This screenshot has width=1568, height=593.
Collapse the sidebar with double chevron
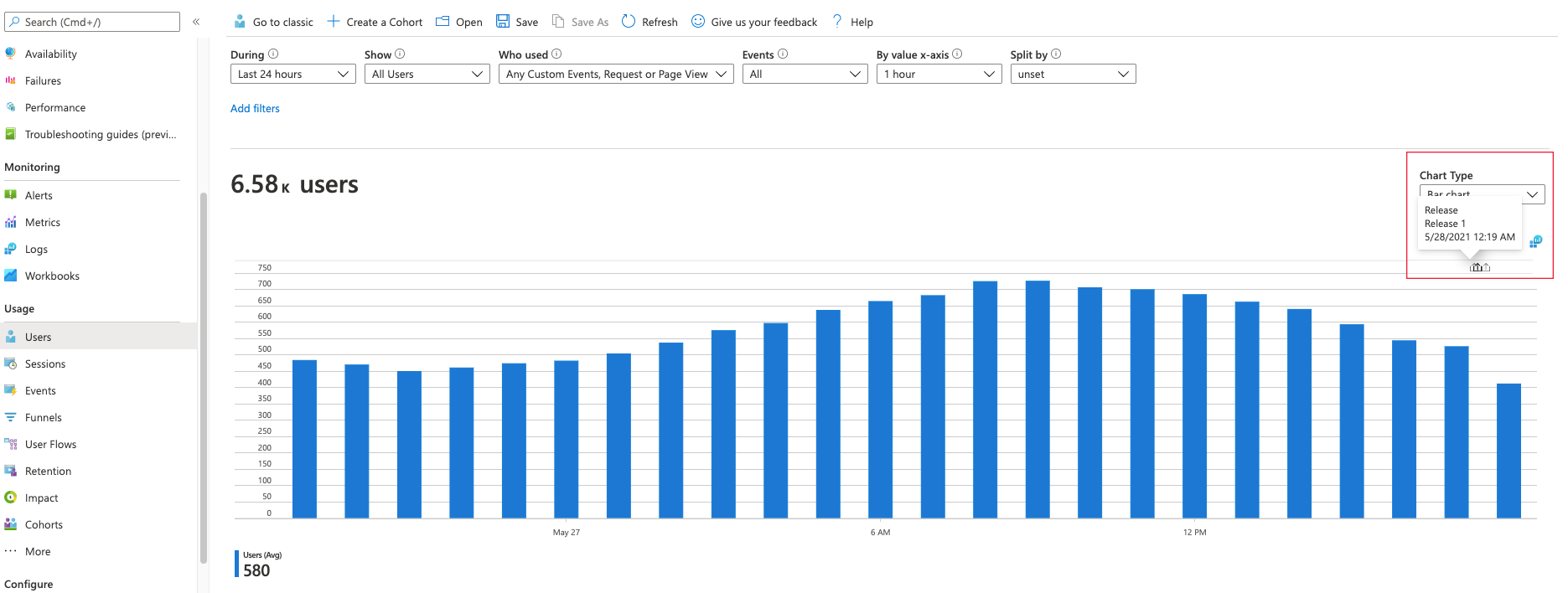click(196, 22)
